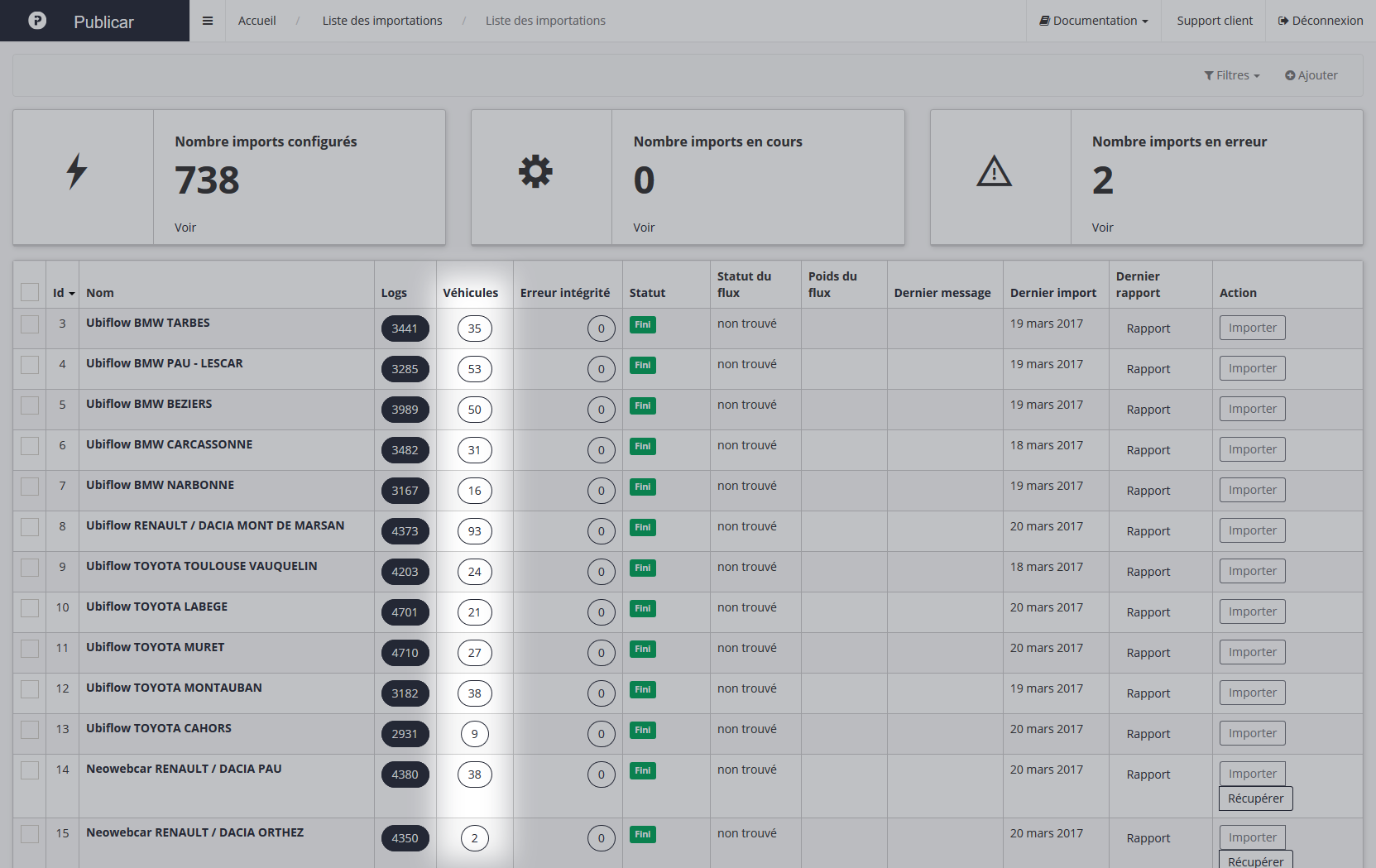1376x868 pixels.
Task: Open logs badge 3989 for BMW BEZIERS
Action: (x=405, y=410)
